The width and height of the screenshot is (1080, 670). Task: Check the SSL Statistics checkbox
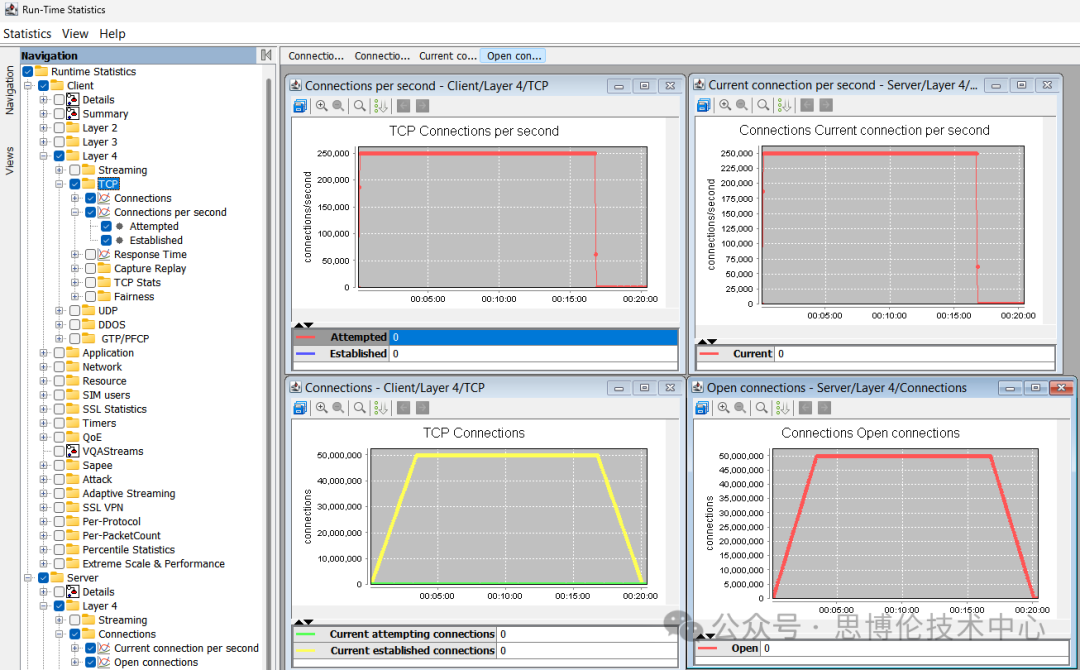pyautogui.click(x=59, y=409)
